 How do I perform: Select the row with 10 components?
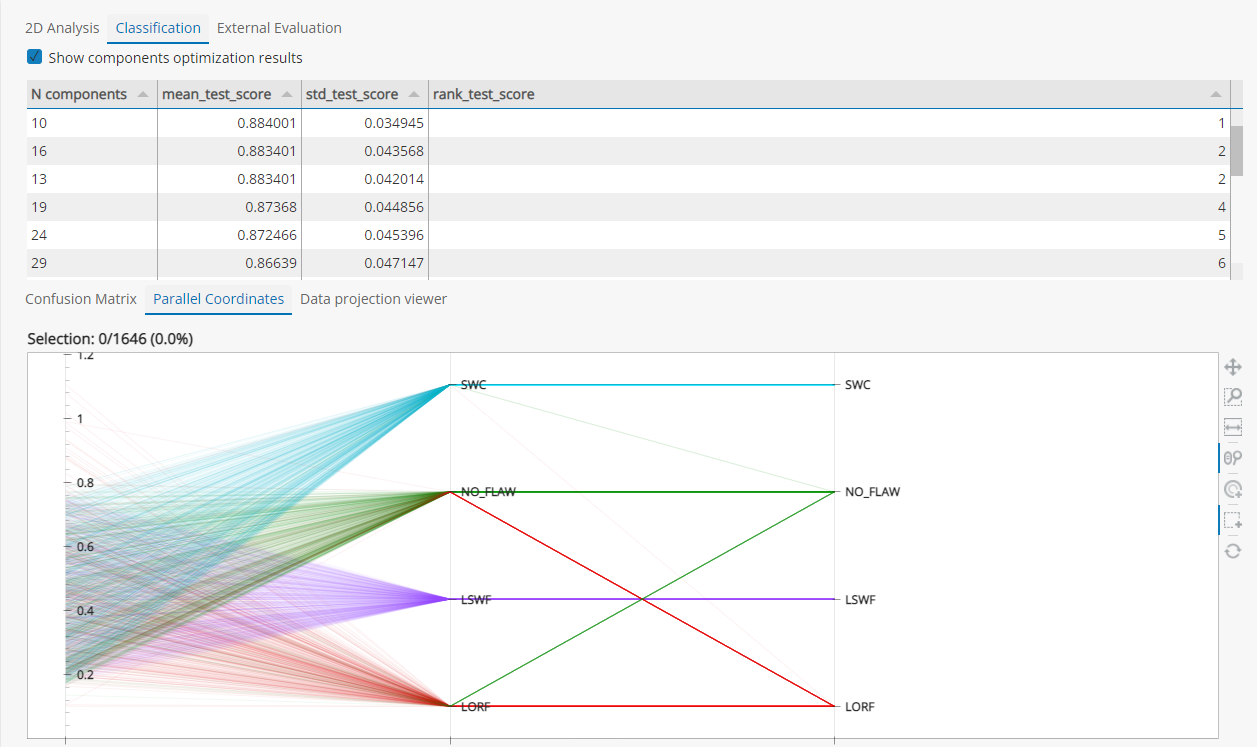coord(628,123)
